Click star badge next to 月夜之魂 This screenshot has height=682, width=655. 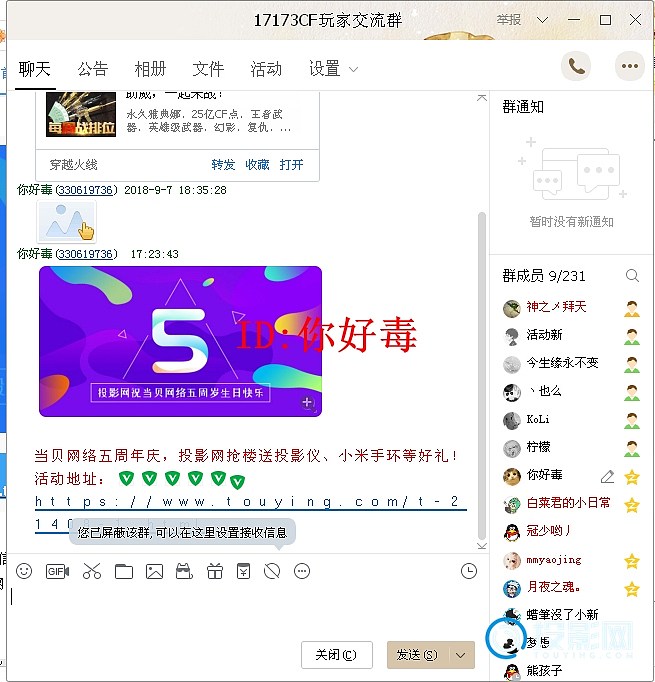[x=632, y=589]
